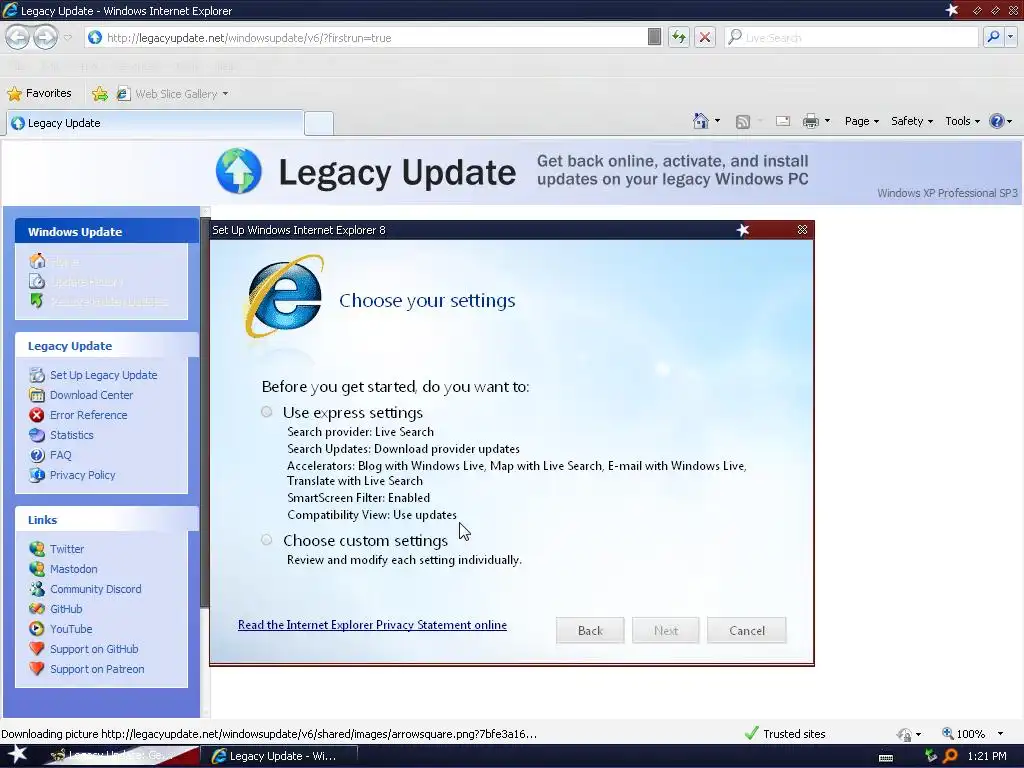This screenshot has height=768, width=1024.
Task: Click the browser Forward arrow button
Action: [45, 37]
